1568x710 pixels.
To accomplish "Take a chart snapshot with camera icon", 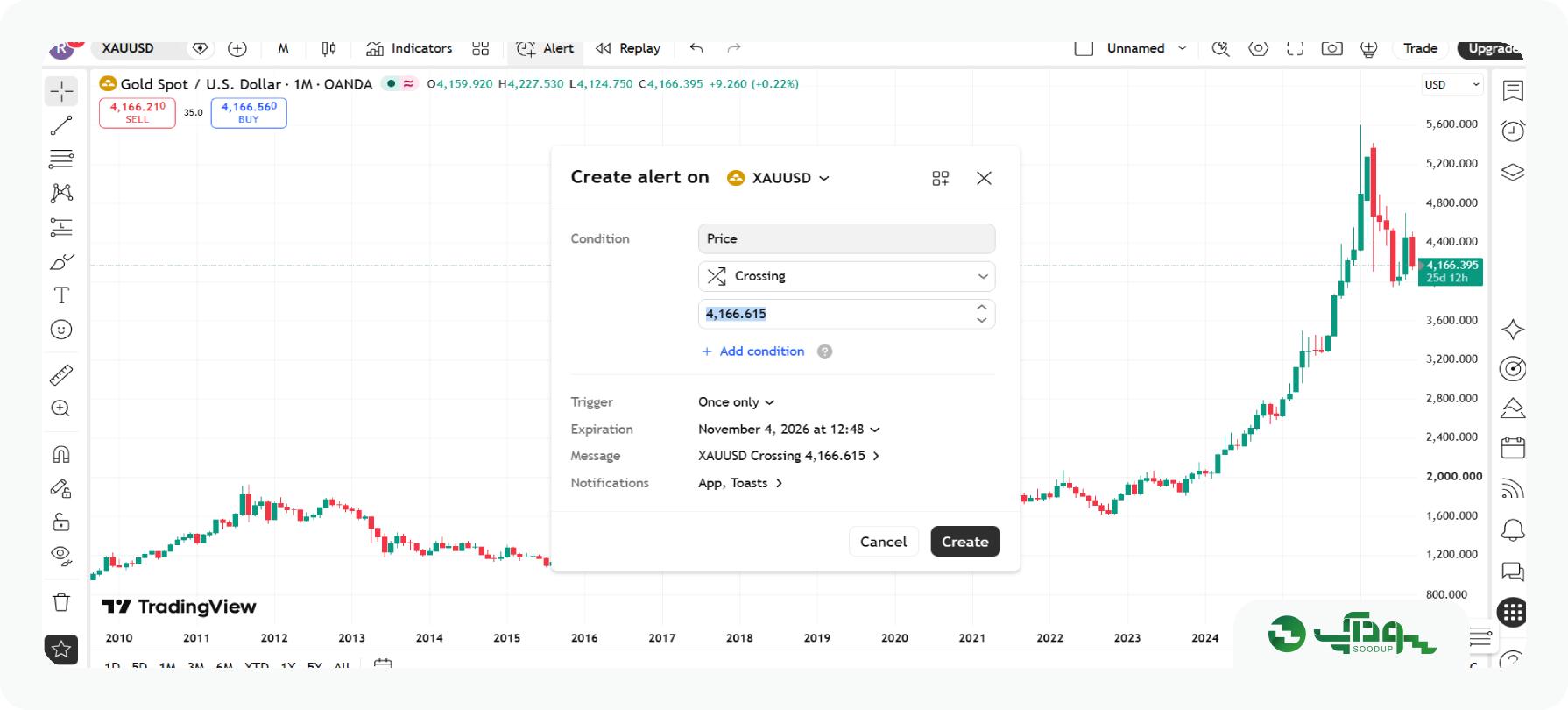I will tap(1331, 48).
